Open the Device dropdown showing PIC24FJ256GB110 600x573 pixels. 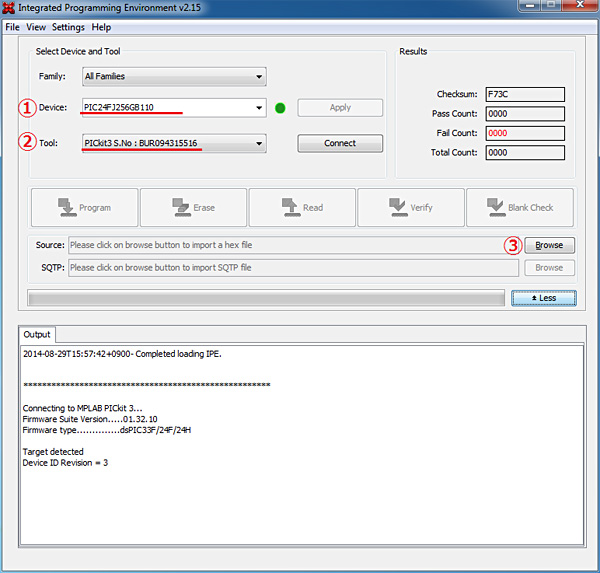point(174,108)
